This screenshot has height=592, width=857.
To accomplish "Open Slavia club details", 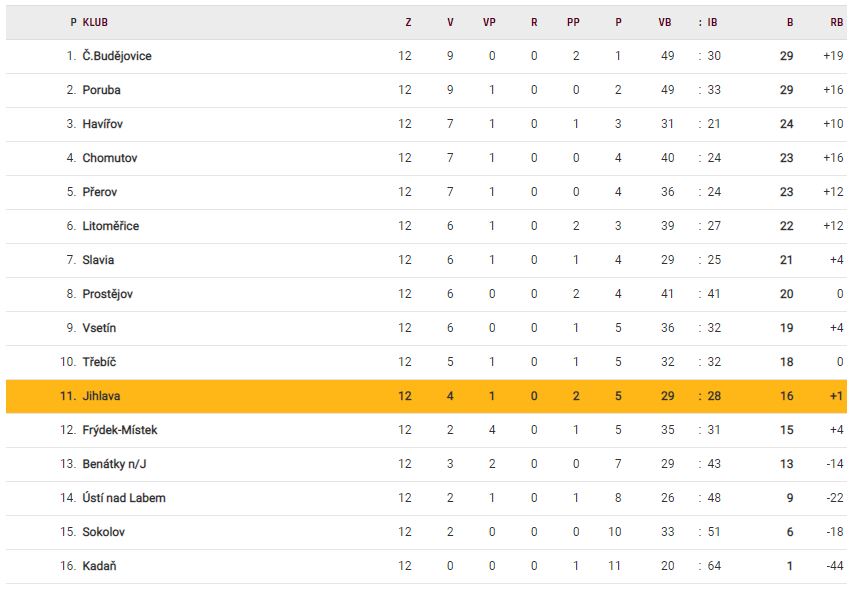I will point(99,260).
